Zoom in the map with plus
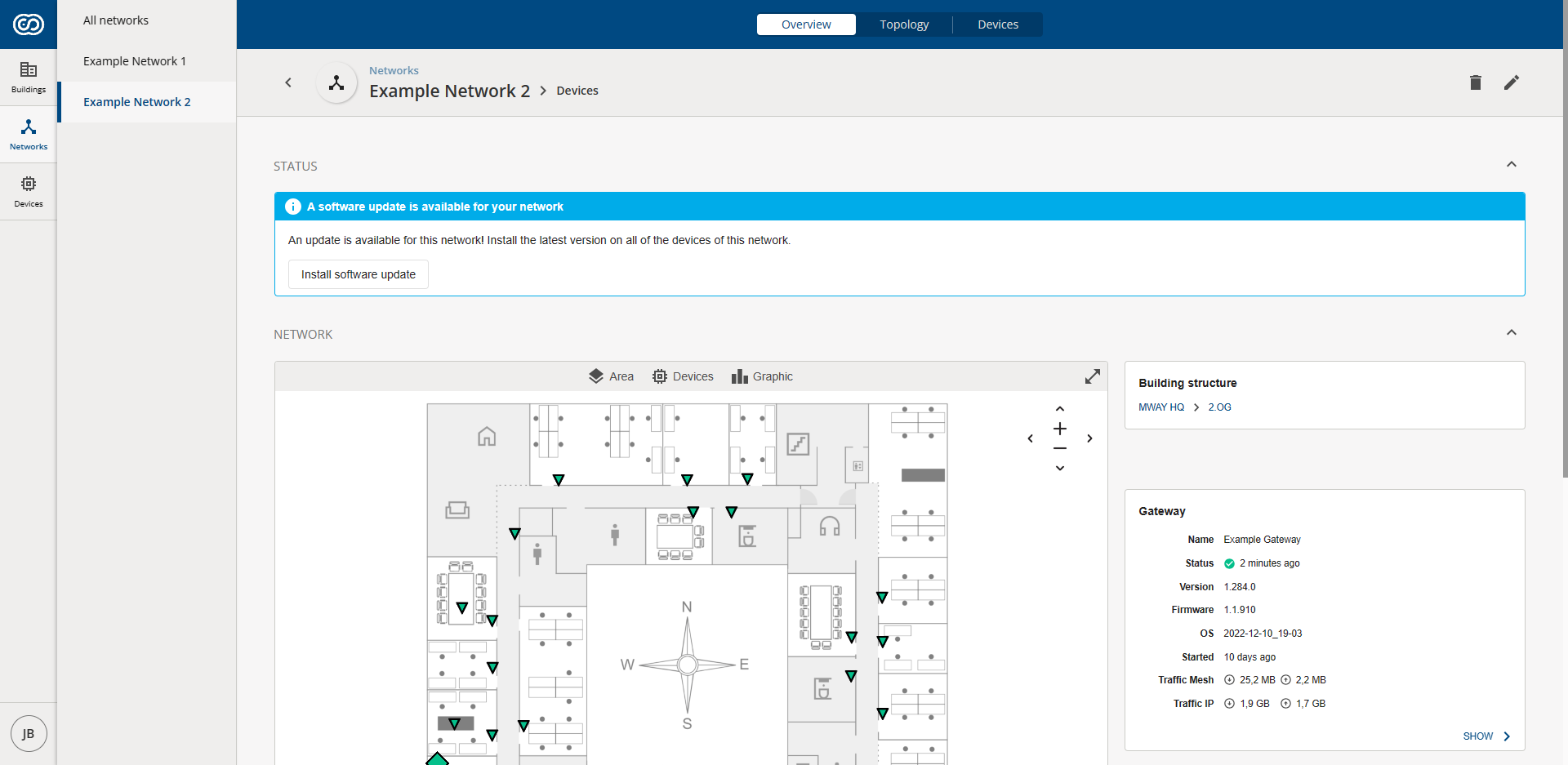This screenshot has width=1568, height=765. (1059, 429)
